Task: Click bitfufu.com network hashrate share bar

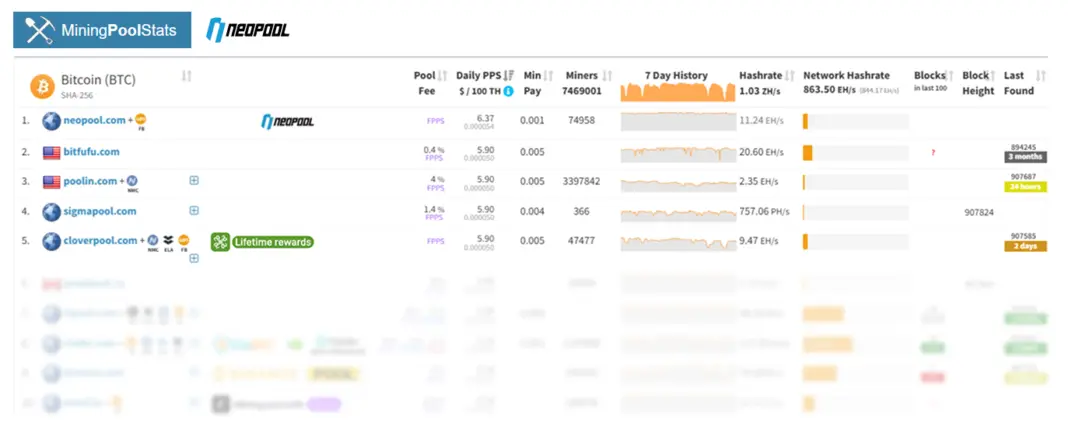Action: pos(855,153)
